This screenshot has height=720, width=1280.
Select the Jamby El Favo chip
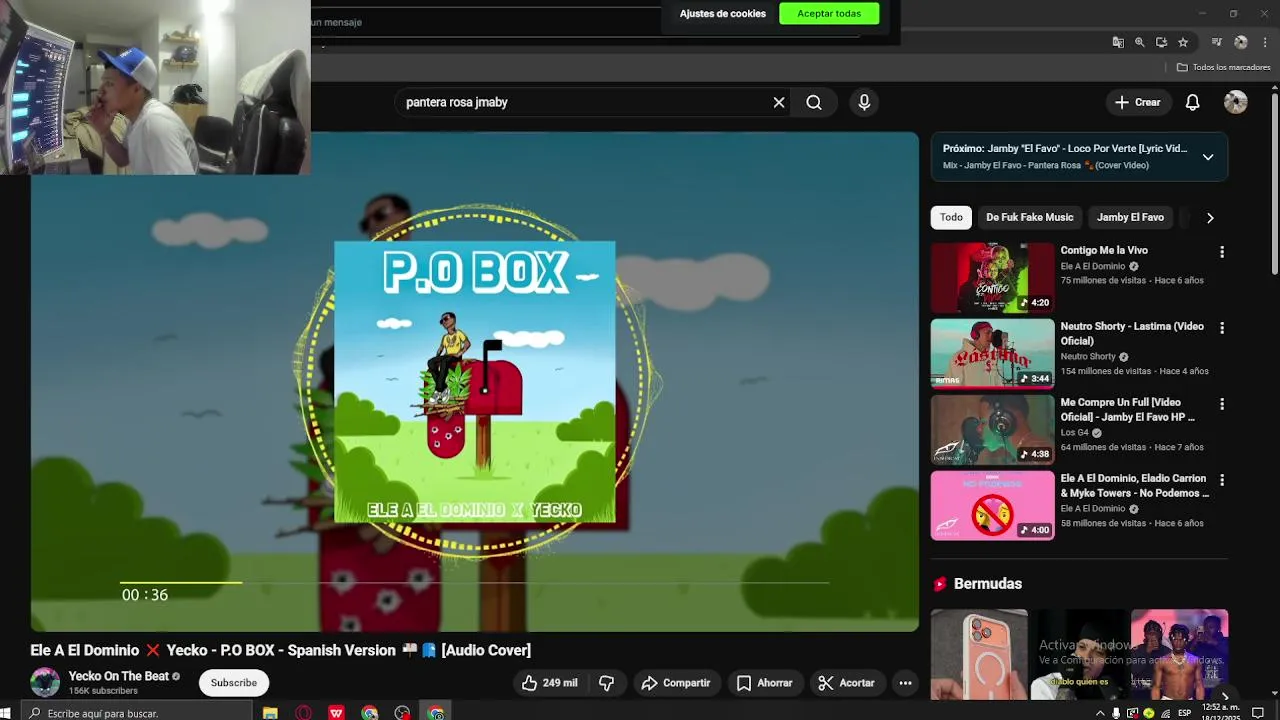pos(1130,217)
